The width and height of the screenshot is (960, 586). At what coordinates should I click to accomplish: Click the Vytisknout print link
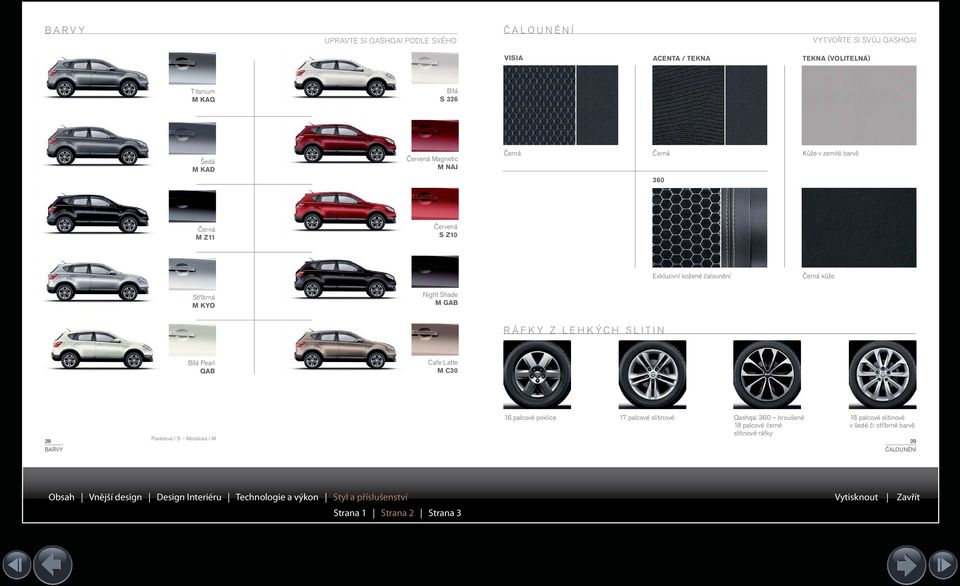(856, 497)
